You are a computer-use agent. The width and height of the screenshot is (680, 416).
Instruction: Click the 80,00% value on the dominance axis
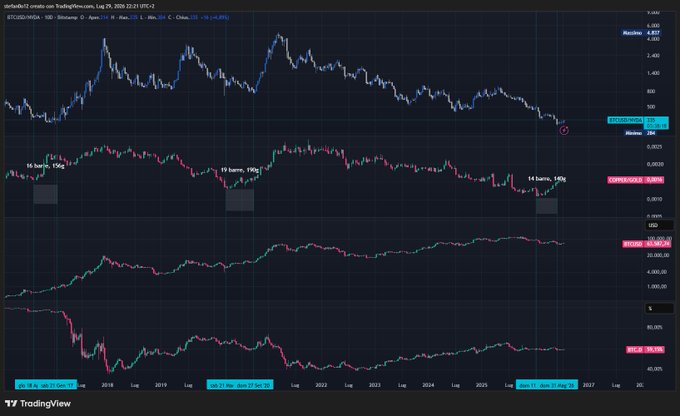[654, 328]
